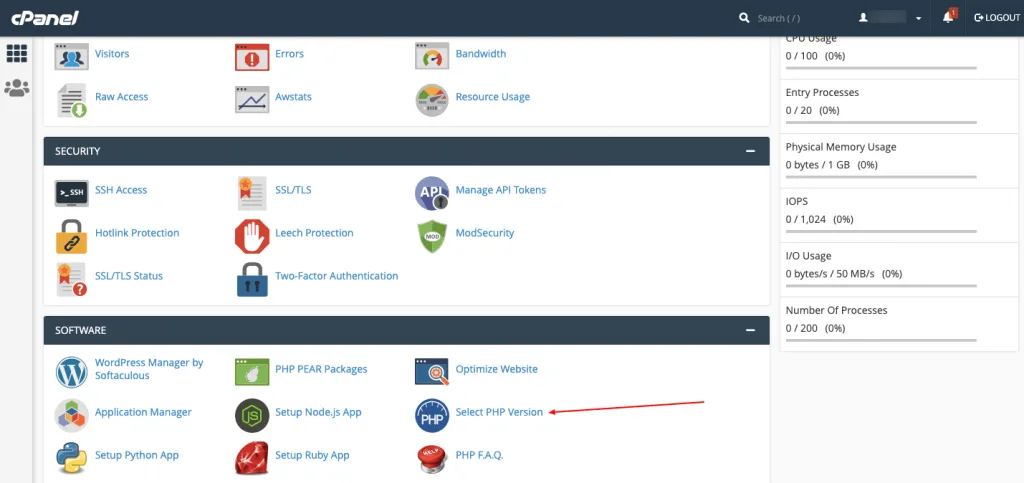Click the Security section header

406,151
